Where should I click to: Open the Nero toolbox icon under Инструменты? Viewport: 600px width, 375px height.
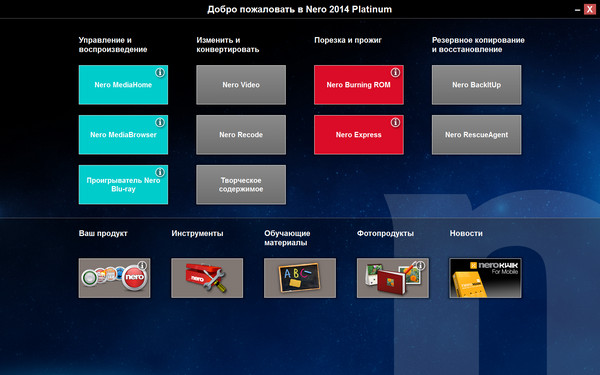207,278
